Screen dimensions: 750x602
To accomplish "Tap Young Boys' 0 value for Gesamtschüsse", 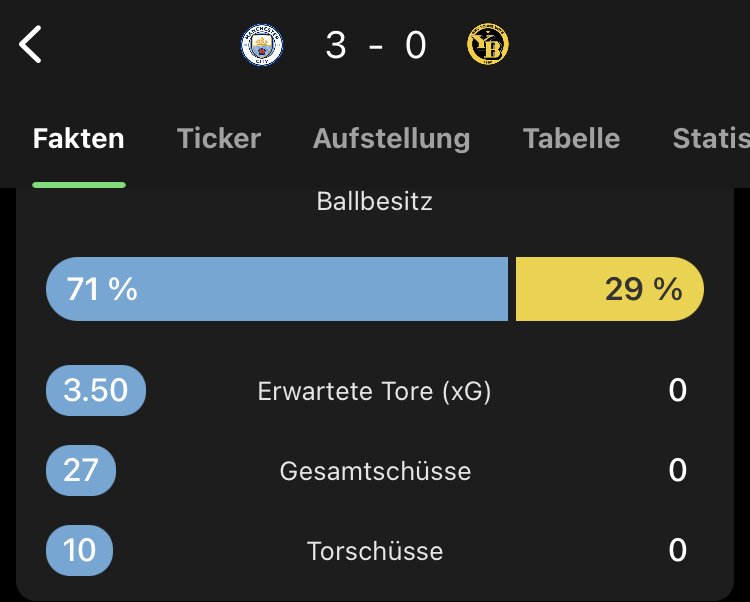I will (x=678, y=470).
